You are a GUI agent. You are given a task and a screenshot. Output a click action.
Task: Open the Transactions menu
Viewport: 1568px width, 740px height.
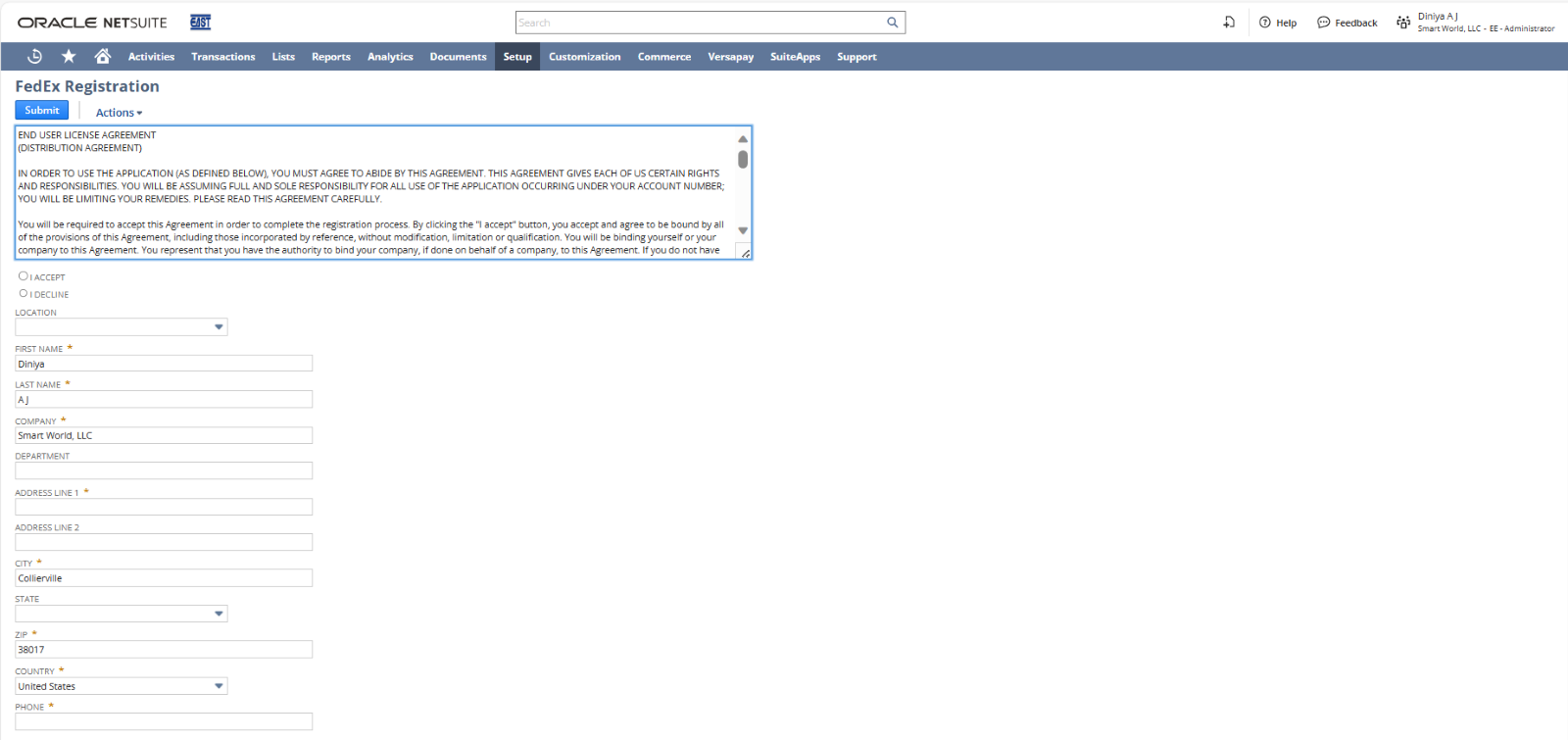pyautogui.click(x=222, y=57)
